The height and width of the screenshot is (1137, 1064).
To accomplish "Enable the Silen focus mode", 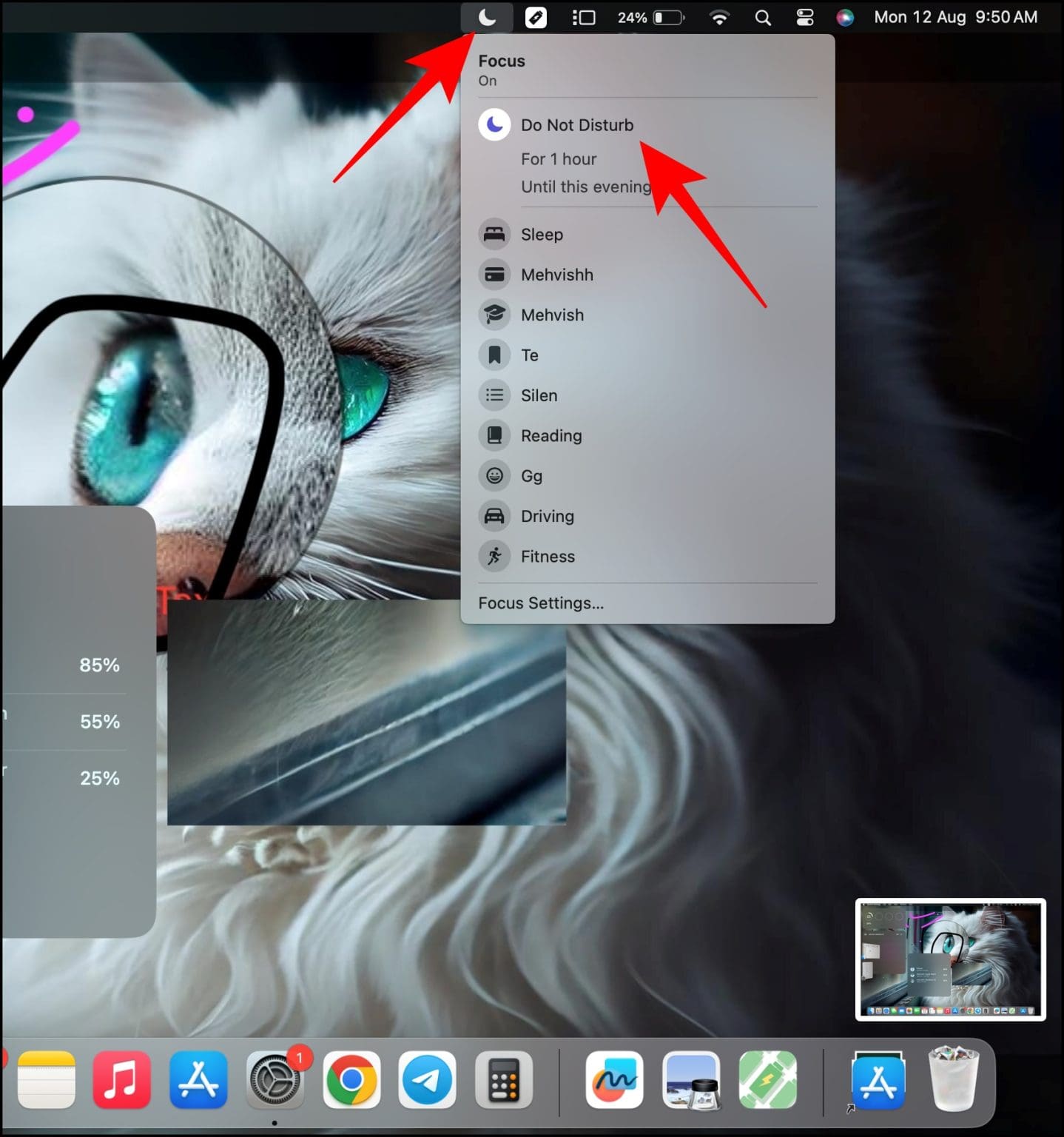I will pyautogui.click(x=539, y=395).
